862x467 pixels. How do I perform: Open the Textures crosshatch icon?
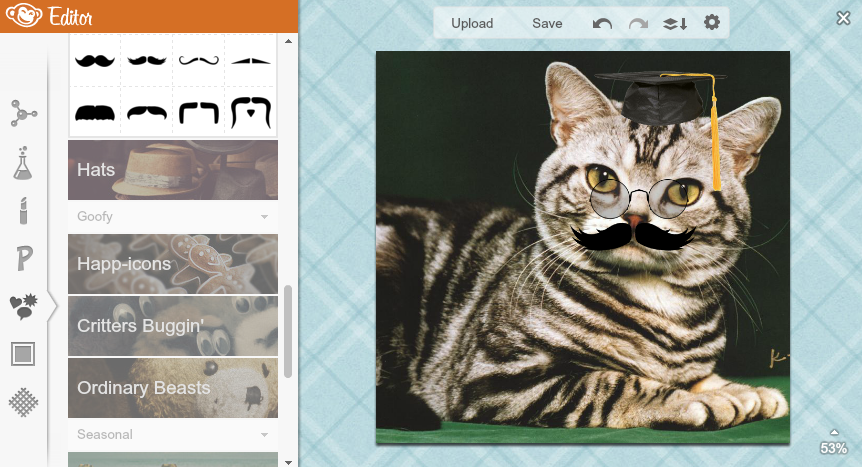click(23, 402)
